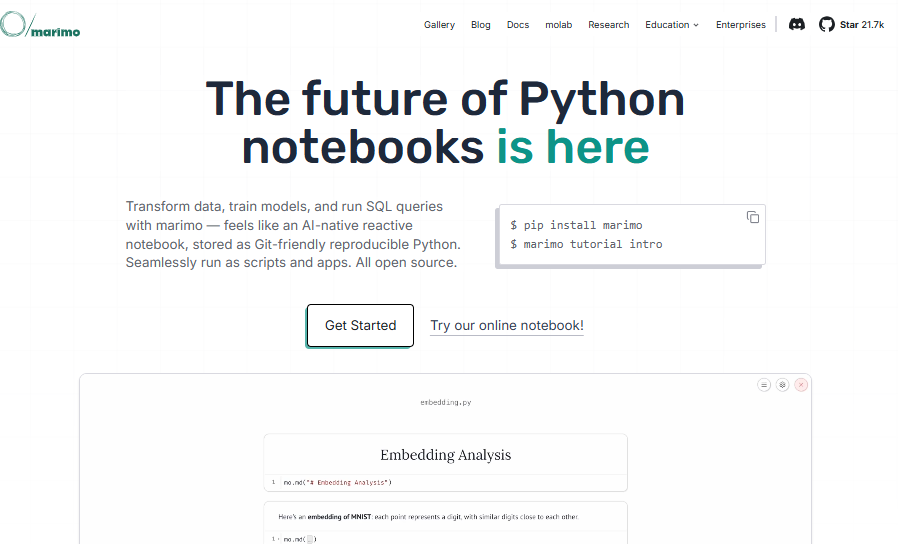The height and width of the screenshot is (544, 898).
Task: Open the notebook settings gear icon
Action: (x=782, y=385)
